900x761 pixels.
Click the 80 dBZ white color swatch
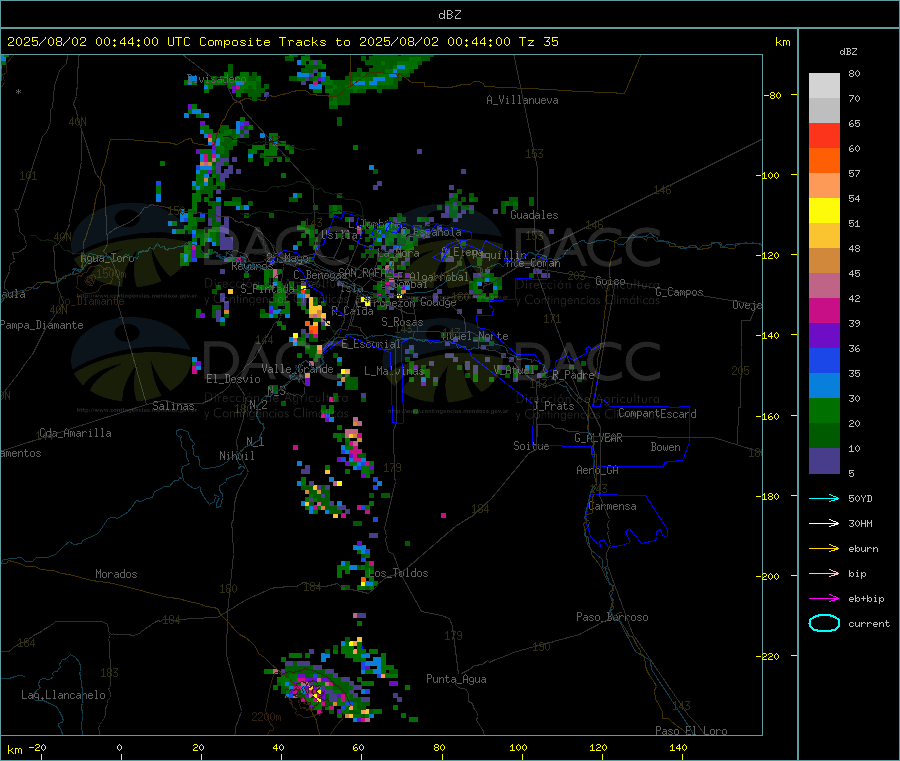(824, 86)
